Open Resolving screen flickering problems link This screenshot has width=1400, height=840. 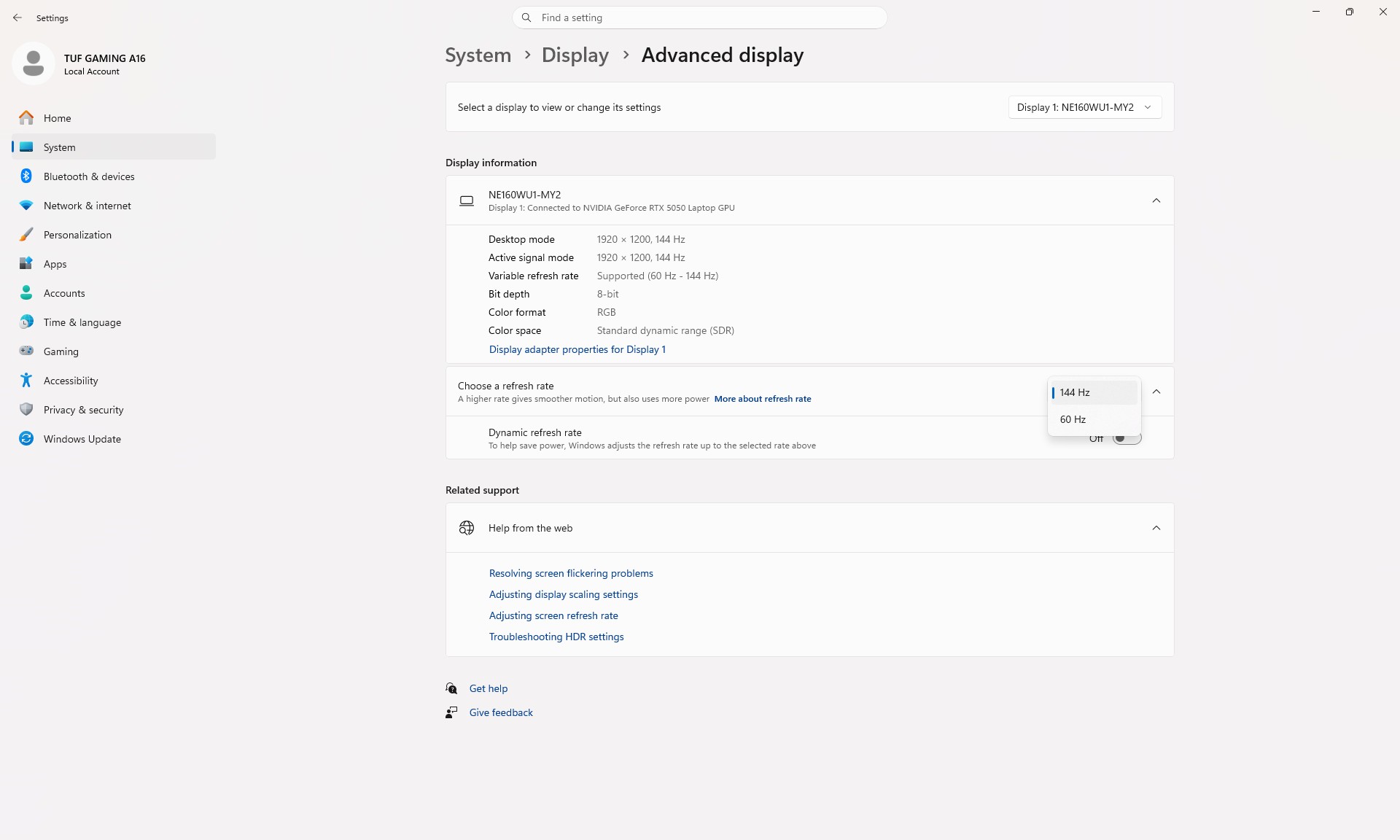tap(571, 573)
